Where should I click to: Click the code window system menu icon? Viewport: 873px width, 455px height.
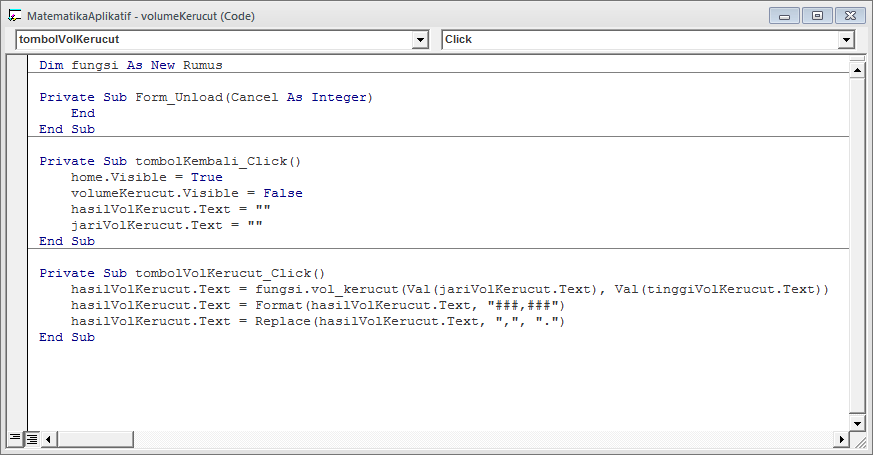click(x=15, y=16)
